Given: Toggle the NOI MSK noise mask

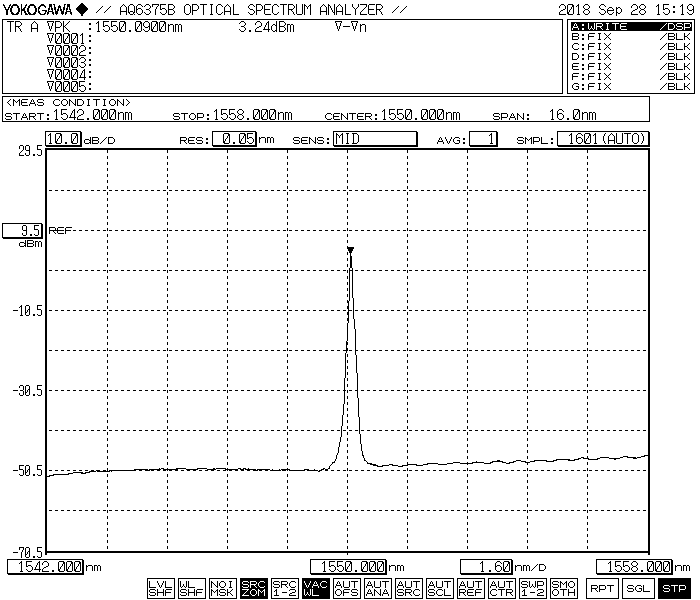Looking at the screenshot, I should point(222,588).
